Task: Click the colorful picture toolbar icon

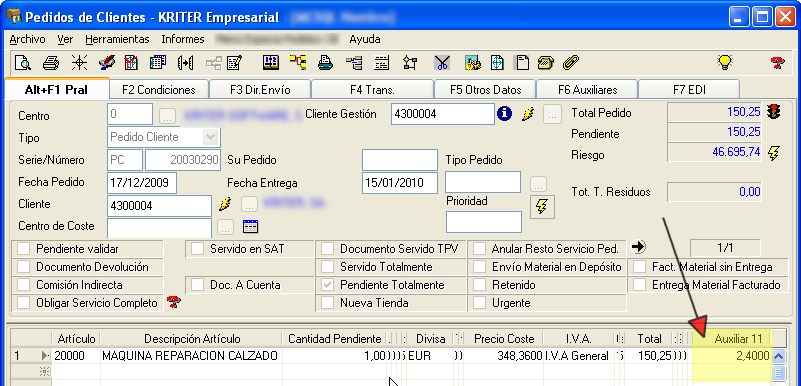Action: pyautogui.click(x=473, y=63)
